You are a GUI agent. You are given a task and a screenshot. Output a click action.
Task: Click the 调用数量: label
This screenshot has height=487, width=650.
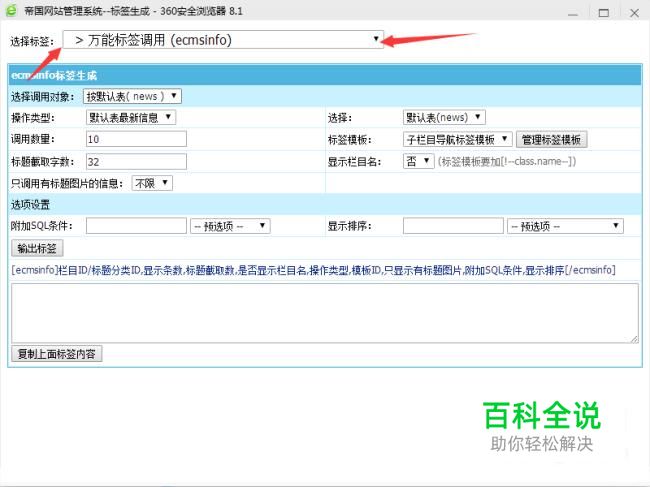point(33,139)
